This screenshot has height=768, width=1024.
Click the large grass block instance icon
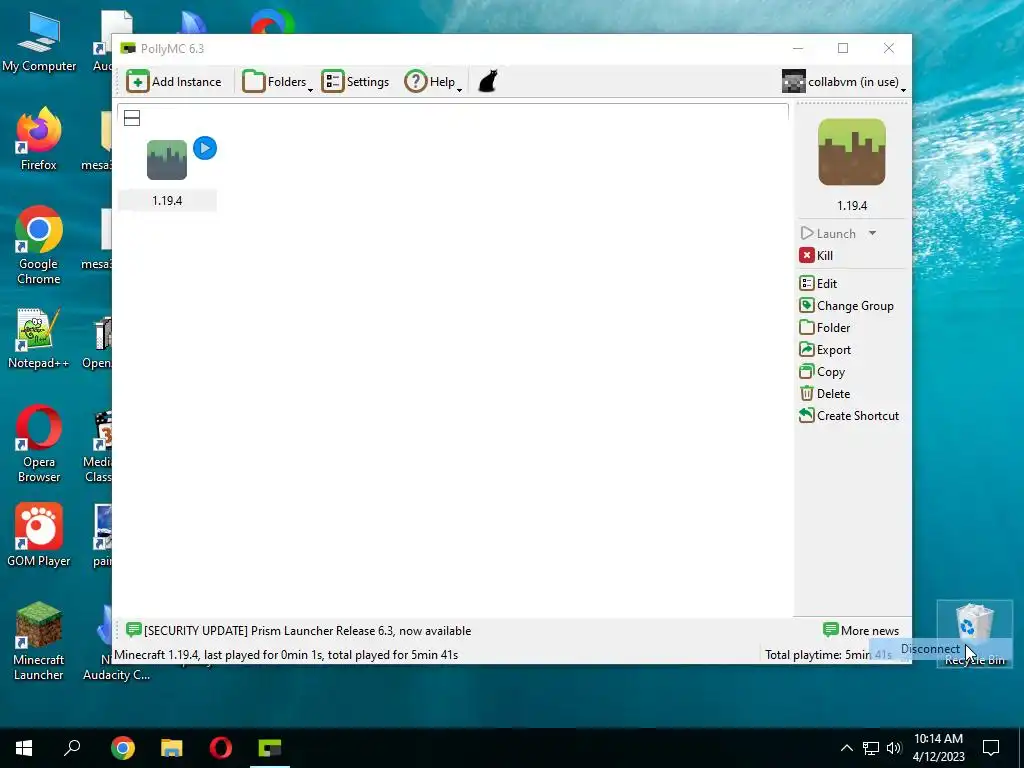pos(852,152)
